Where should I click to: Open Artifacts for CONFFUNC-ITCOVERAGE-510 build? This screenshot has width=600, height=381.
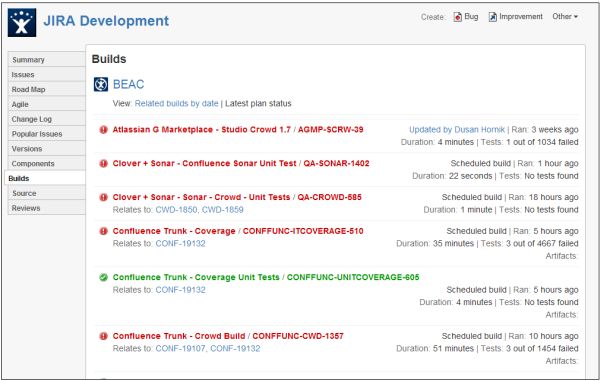(x=561, y=256)
